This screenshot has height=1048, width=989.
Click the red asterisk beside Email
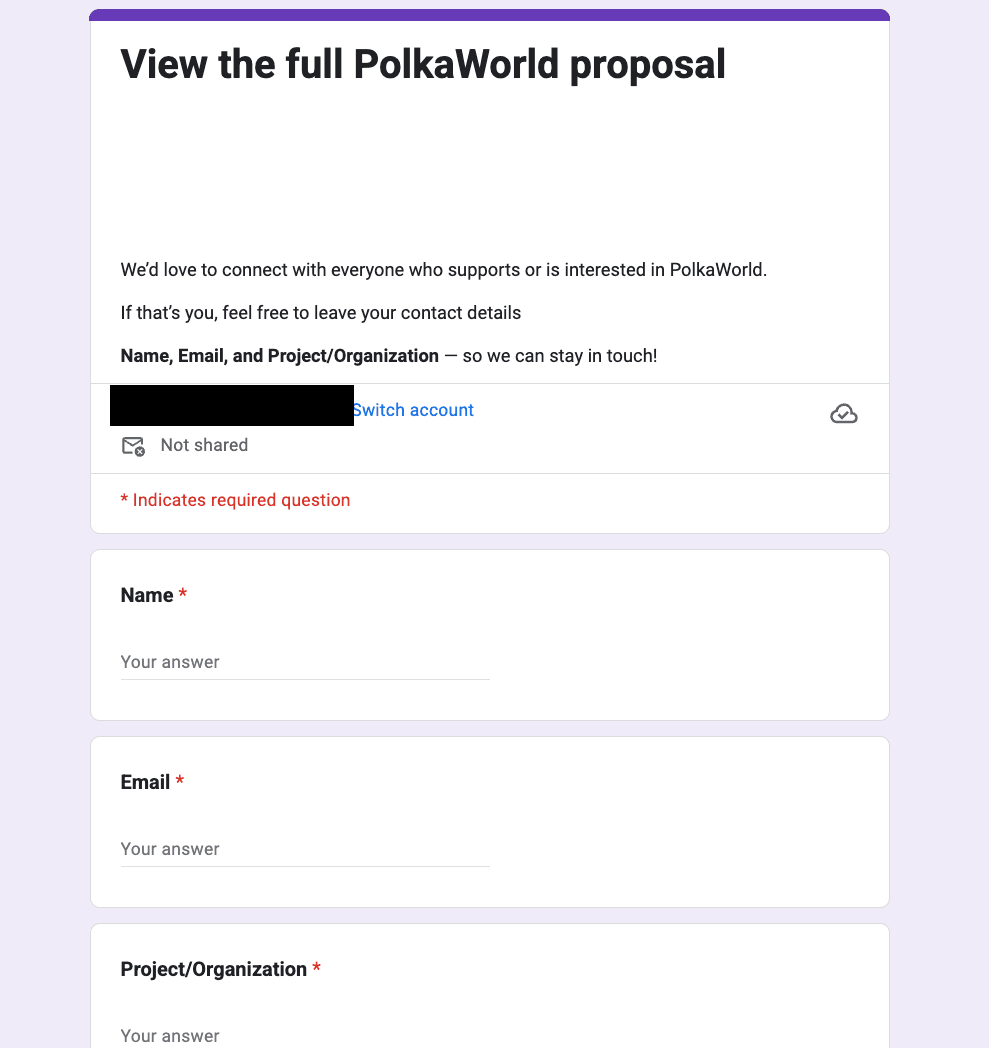[x=180, y=782]
